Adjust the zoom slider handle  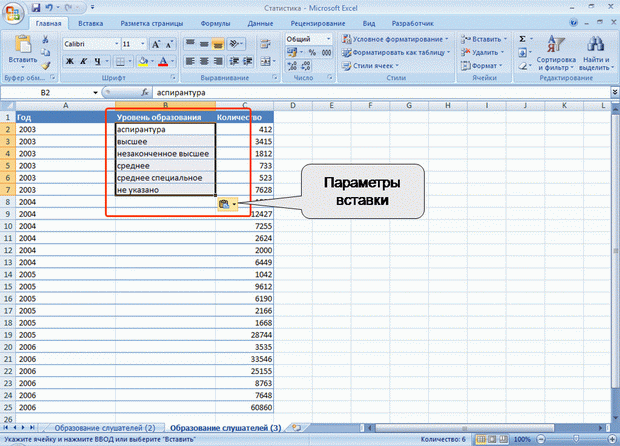(x=576, y=439)
